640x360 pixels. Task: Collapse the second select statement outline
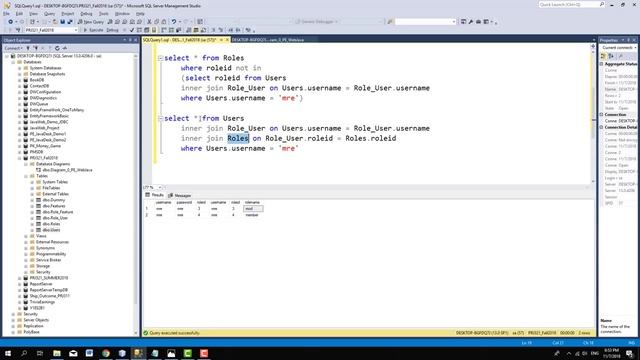pyautogui.click(x=160, y=118)
